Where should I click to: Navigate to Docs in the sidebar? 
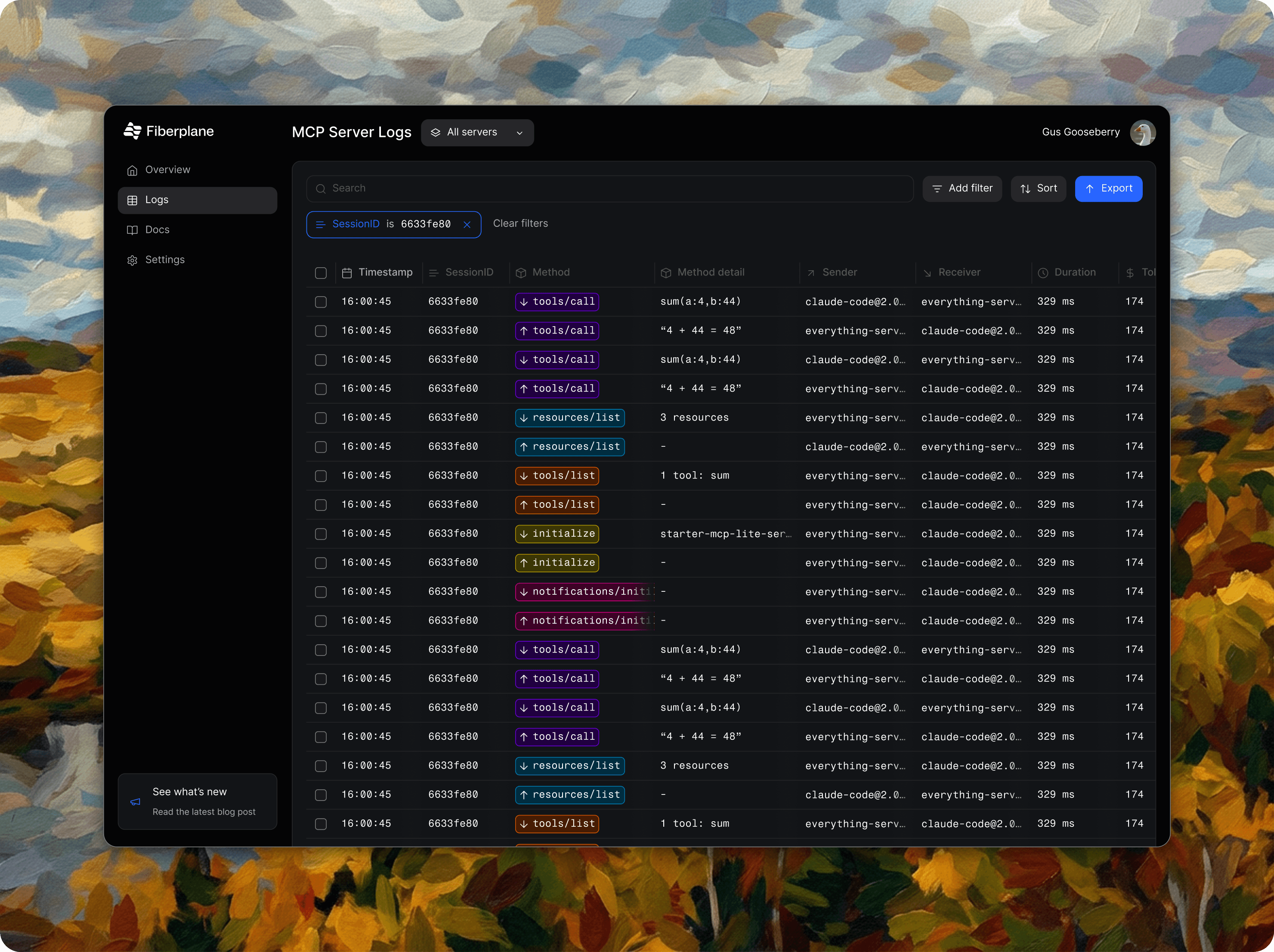pyautogui.click(x=157, y=230)
